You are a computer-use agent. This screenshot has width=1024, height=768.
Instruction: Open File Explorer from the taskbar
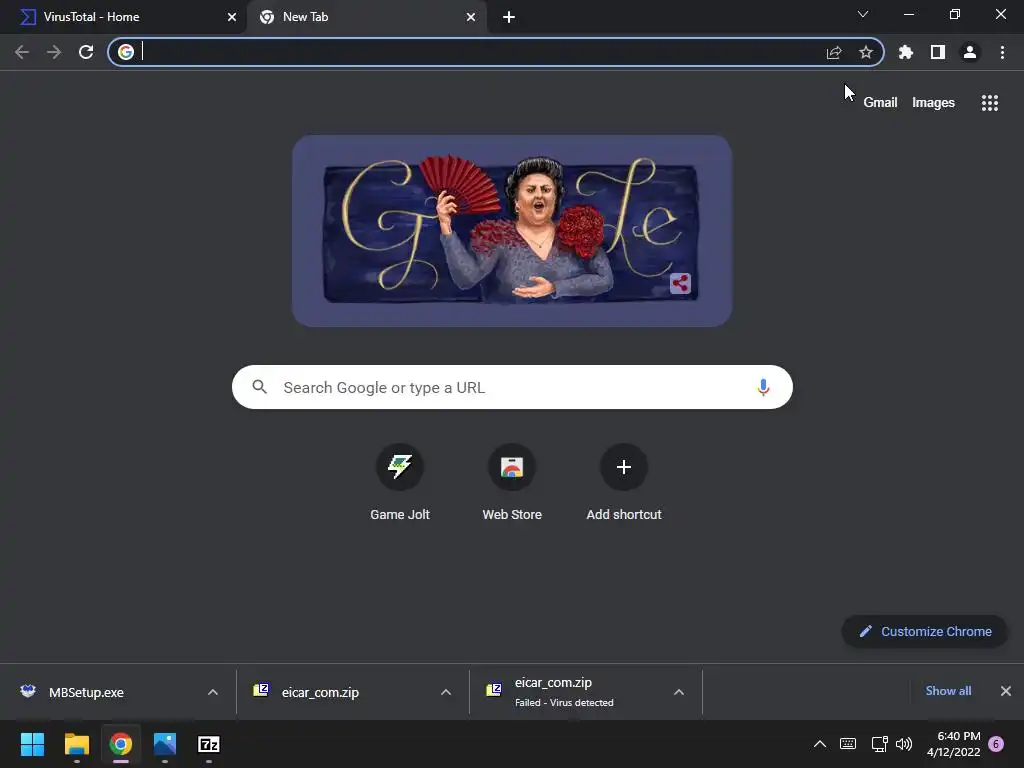76,744
